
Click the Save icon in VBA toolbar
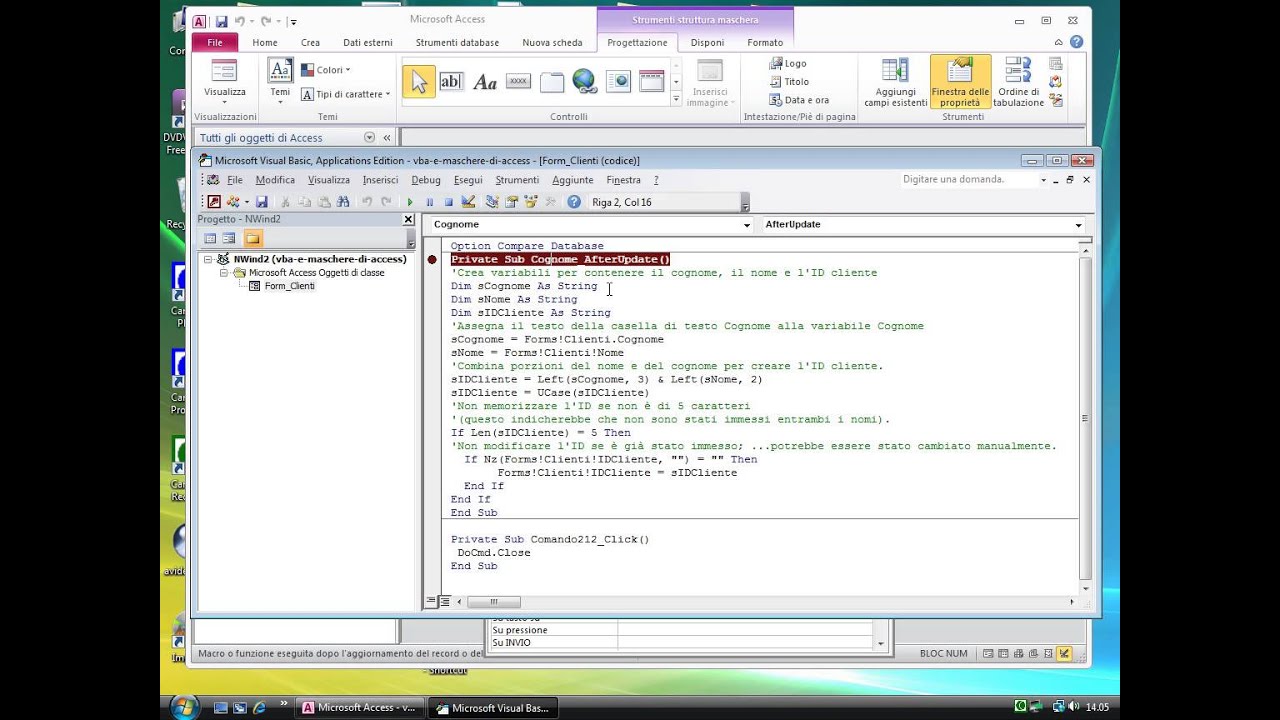point(261,202)
